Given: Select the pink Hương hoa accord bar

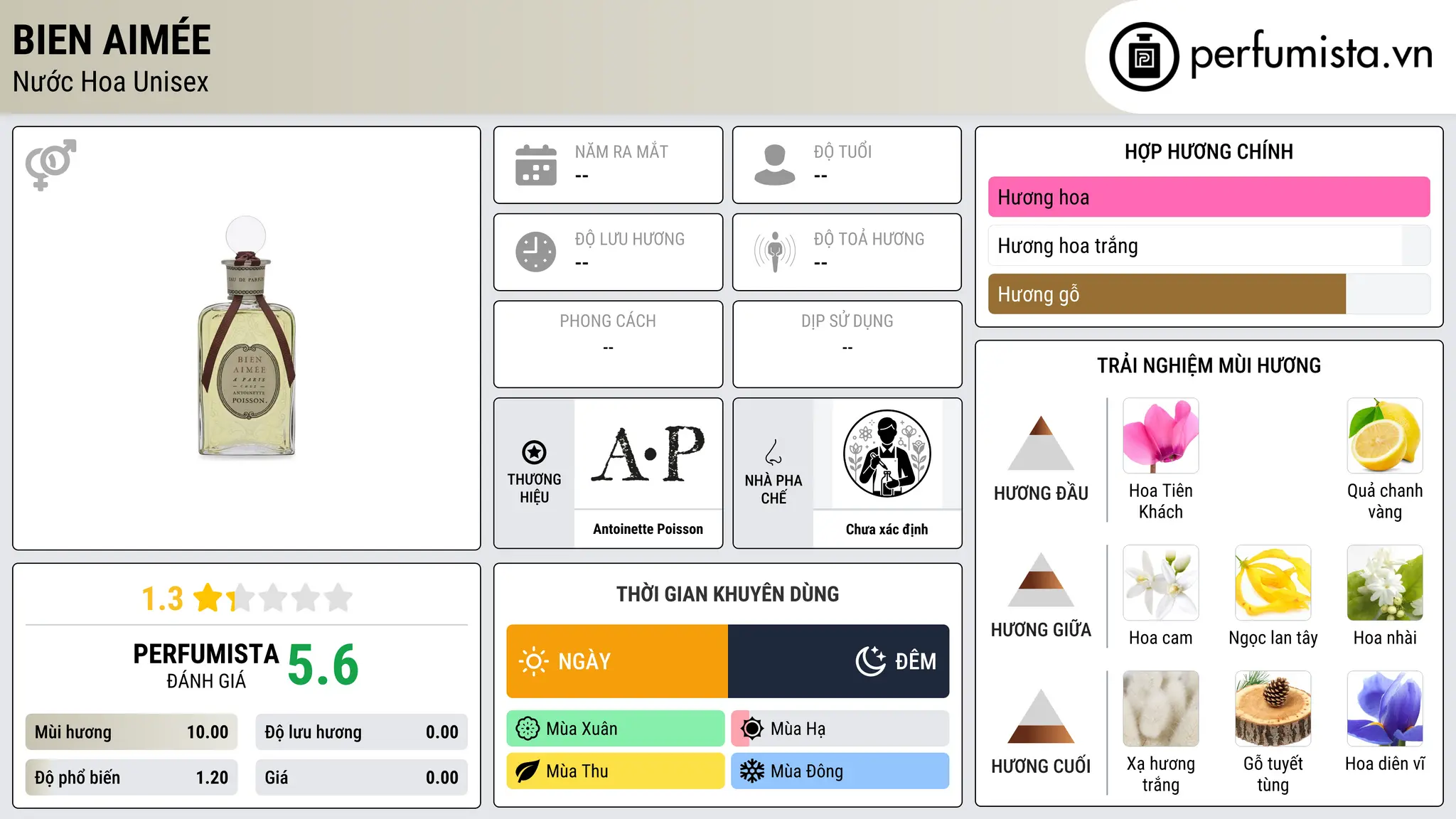Looking at the screenshot, I should pyautogui.click(x=1209, y=197).
